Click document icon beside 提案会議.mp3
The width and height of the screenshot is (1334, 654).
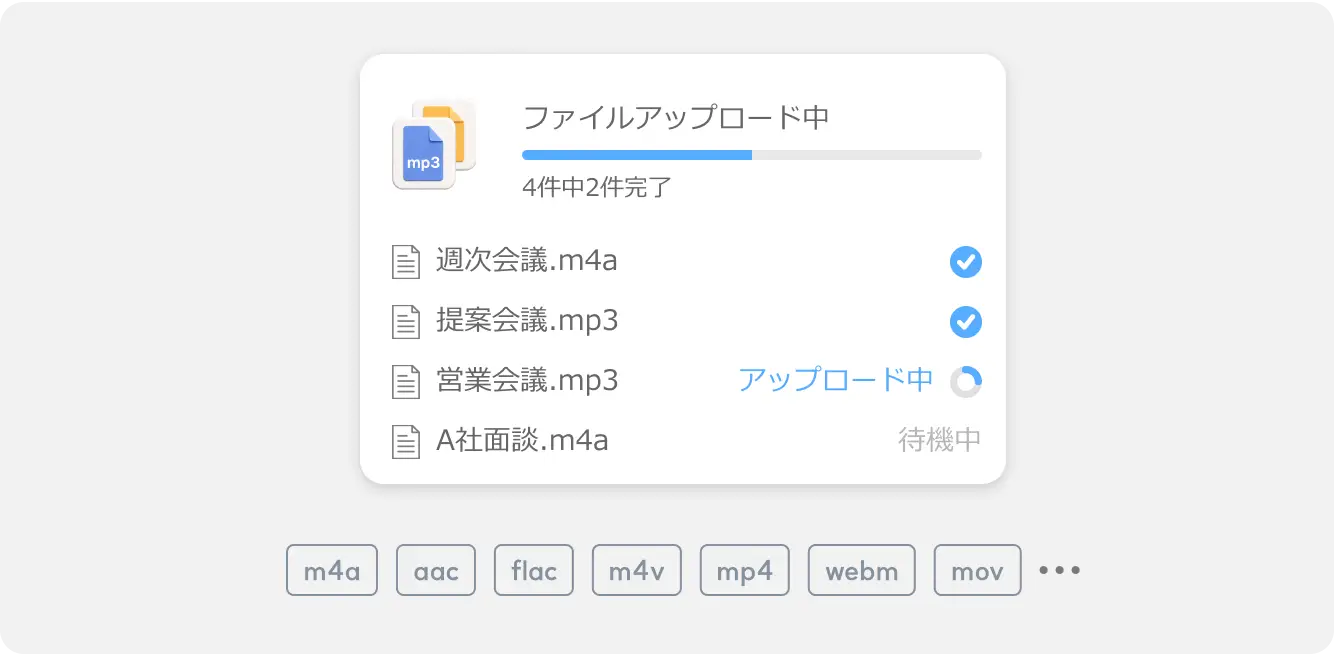coord(405,321)
